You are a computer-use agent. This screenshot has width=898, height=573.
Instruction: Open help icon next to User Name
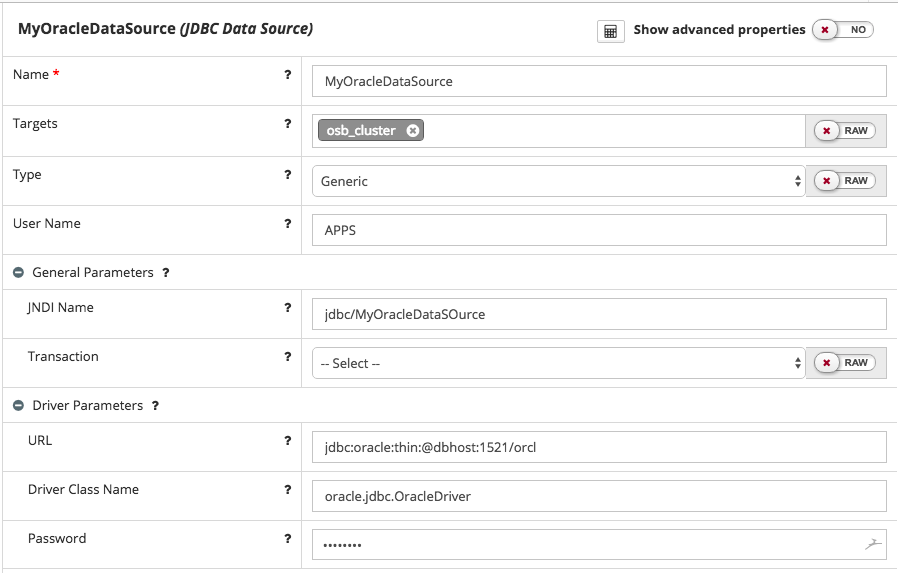288,224
